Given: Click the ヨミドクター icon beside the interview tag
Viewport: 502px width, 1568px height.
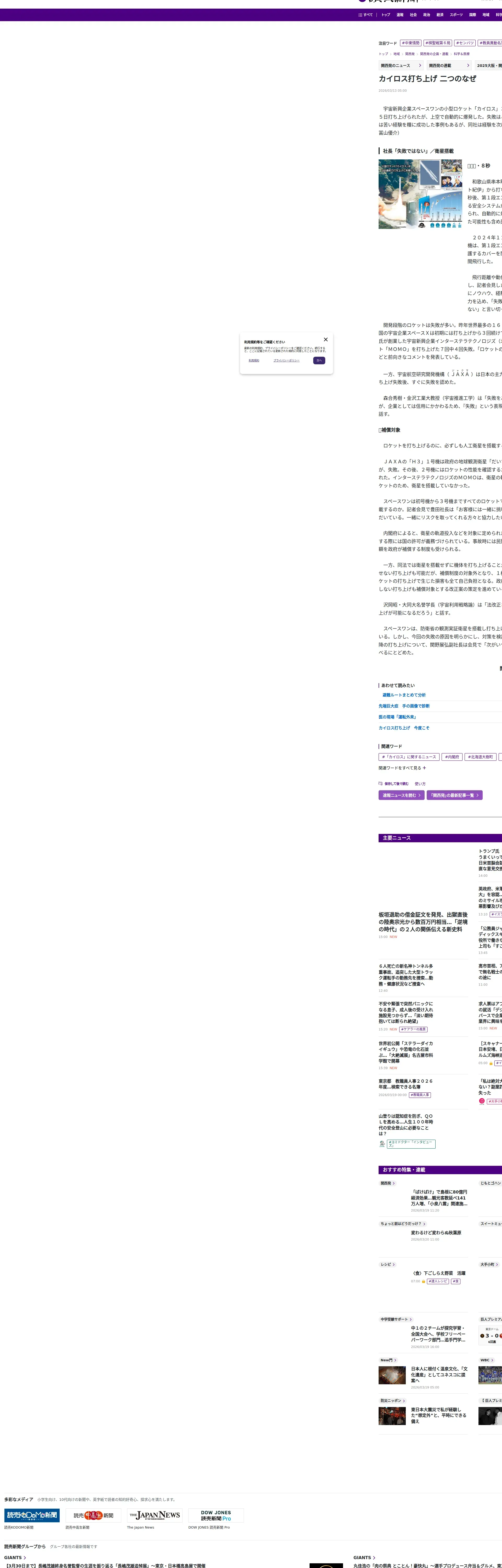Looking at the screenshot, I should click(382, 1144).
